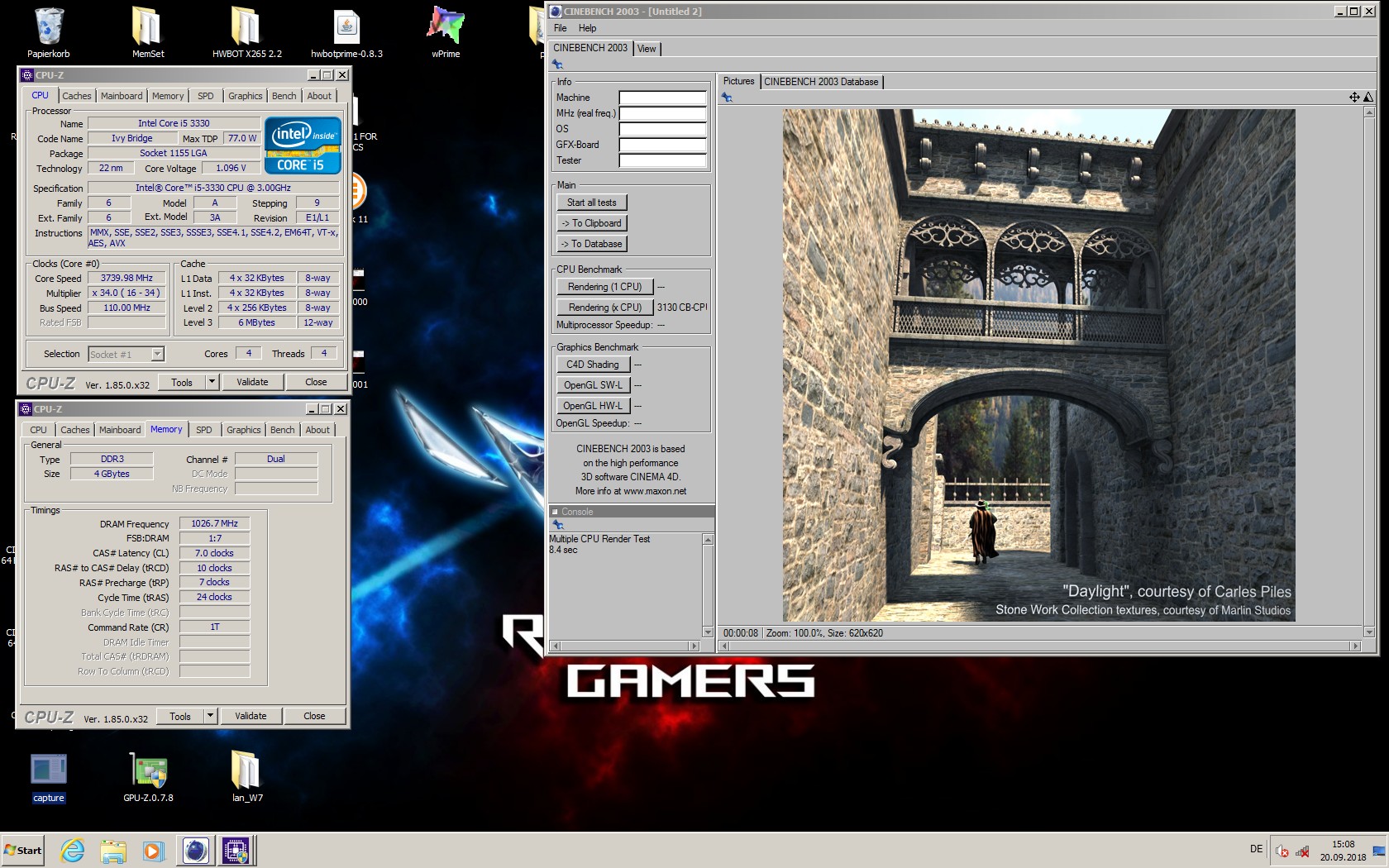The image size is (1389, 868).
Task: Open Bench tab in lower CPU-Z window
Action: (283, 430)
